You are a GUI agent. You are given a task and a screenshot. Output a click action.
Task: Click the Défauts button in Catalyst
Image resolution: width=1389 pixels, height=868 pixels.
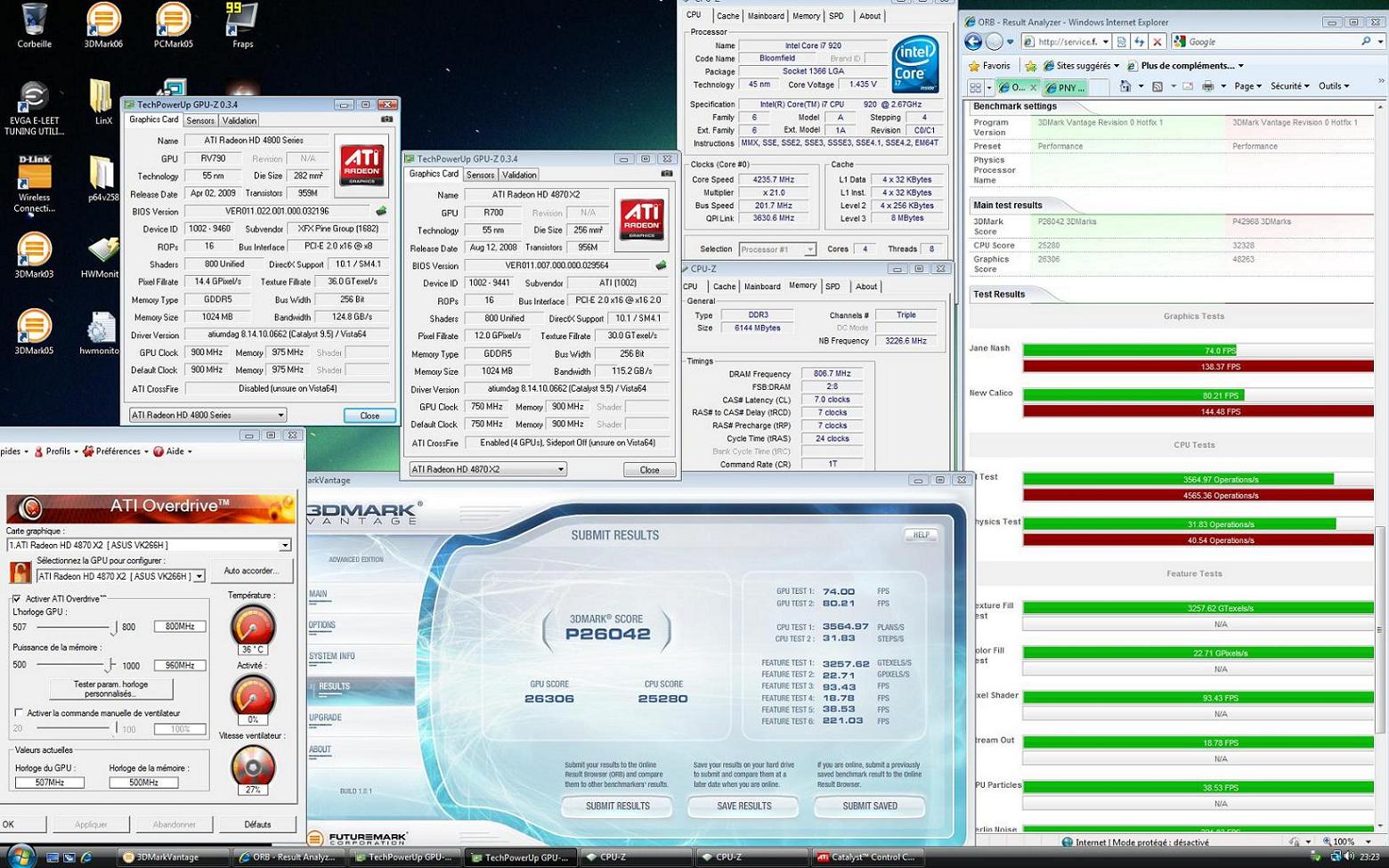click(x=257, y=824)
